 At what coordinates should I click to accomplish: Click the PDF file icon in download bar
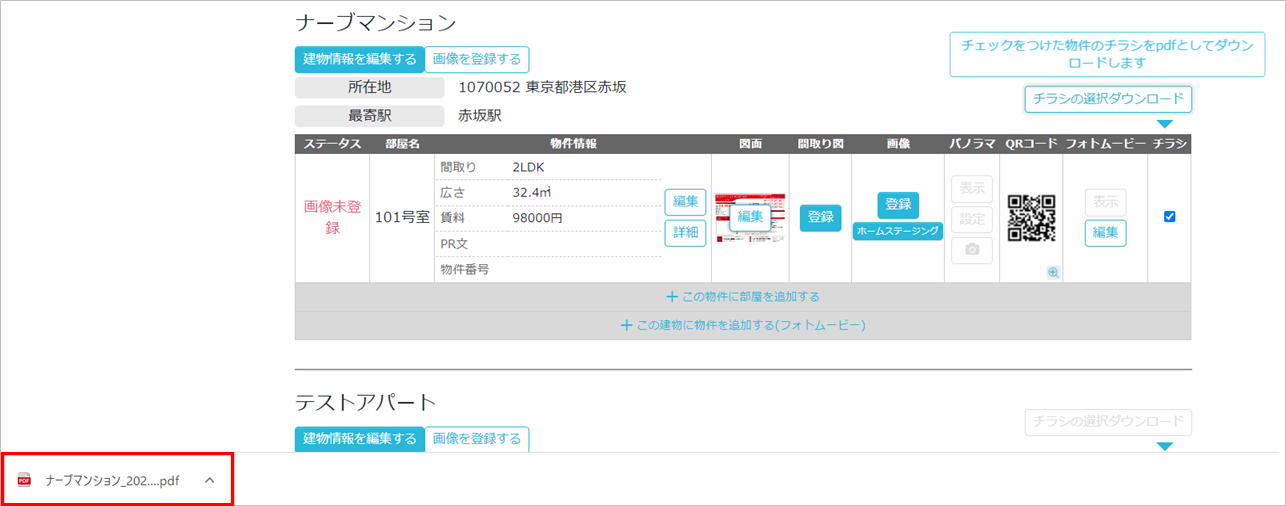[x=25, y=480]
